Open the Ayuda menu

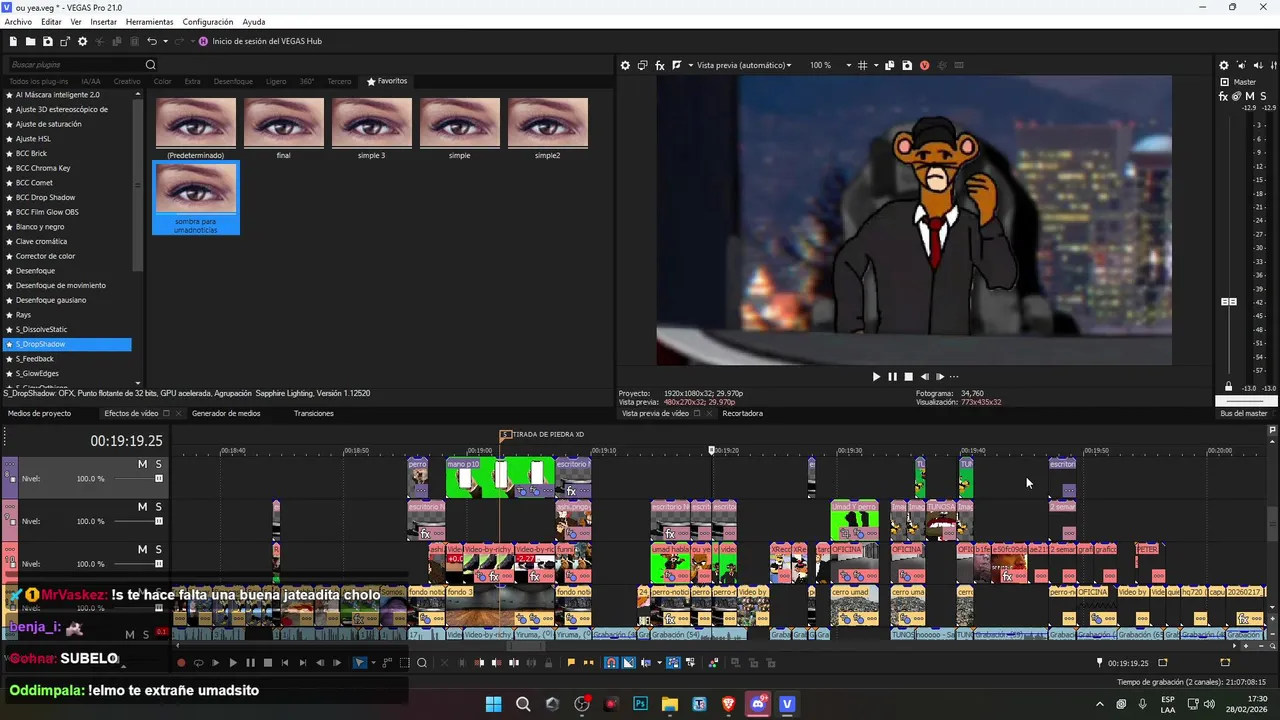tap(254, 22)
